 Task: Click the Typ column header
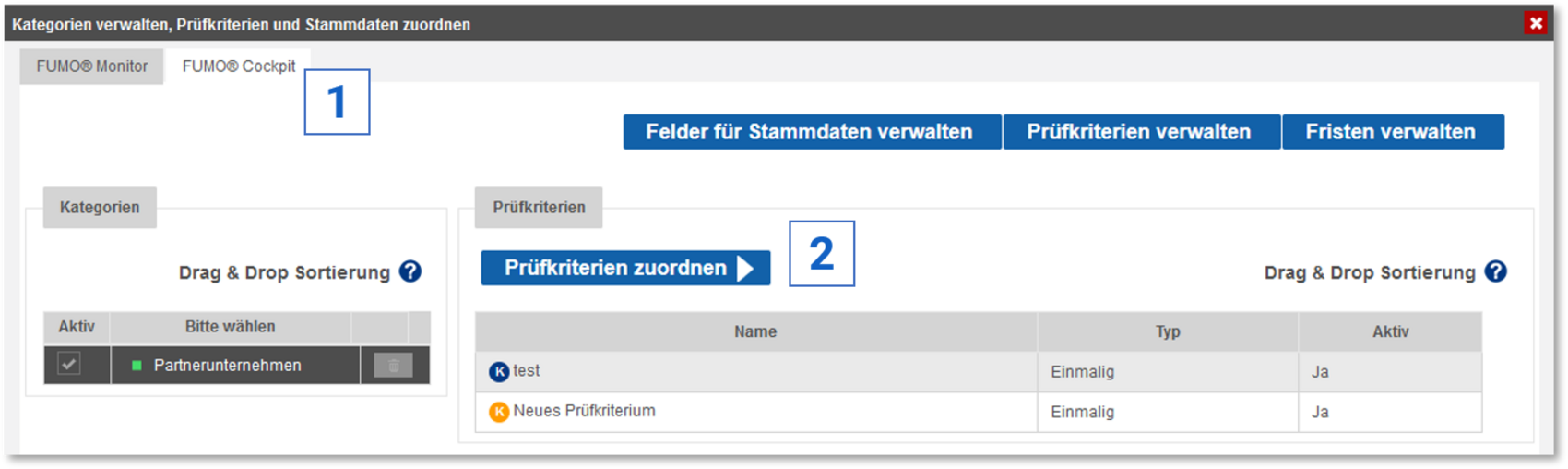click(1168, 331)
